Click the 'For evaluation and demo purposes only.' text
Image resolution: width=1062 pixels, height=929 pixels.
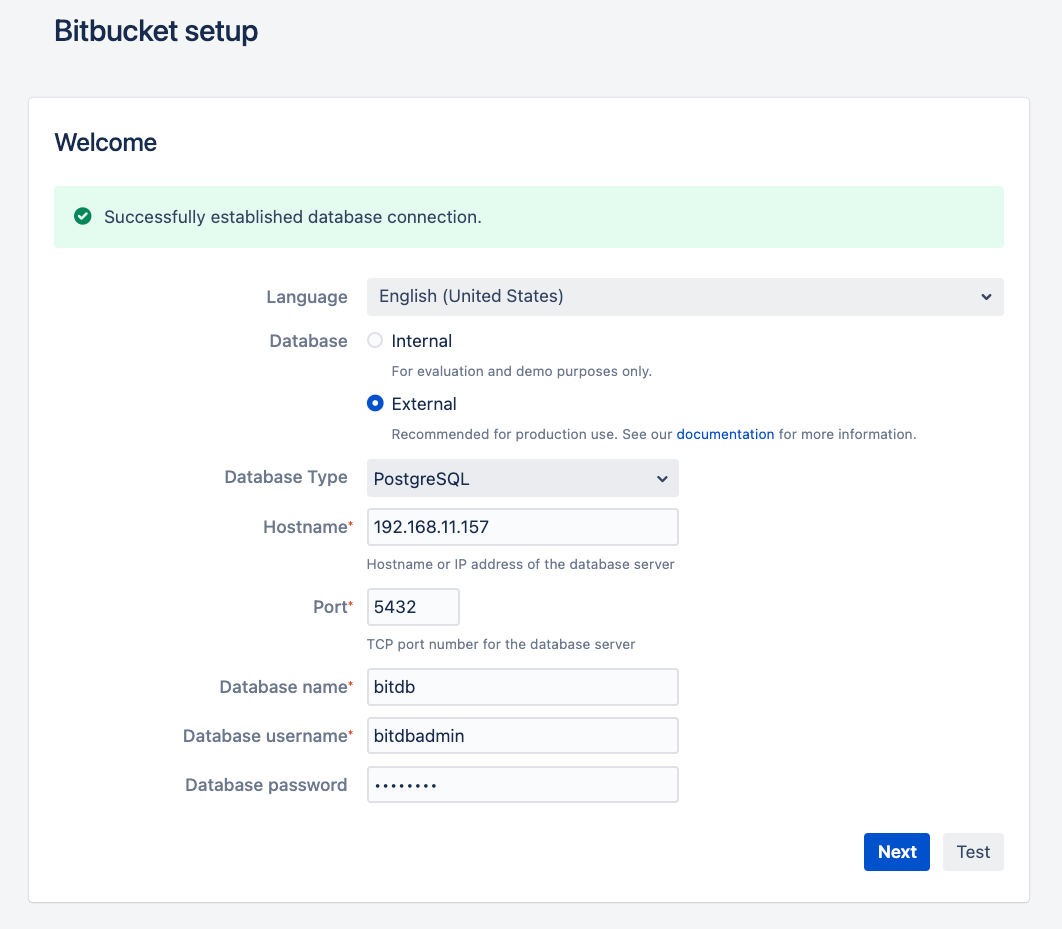click(522, 371)
